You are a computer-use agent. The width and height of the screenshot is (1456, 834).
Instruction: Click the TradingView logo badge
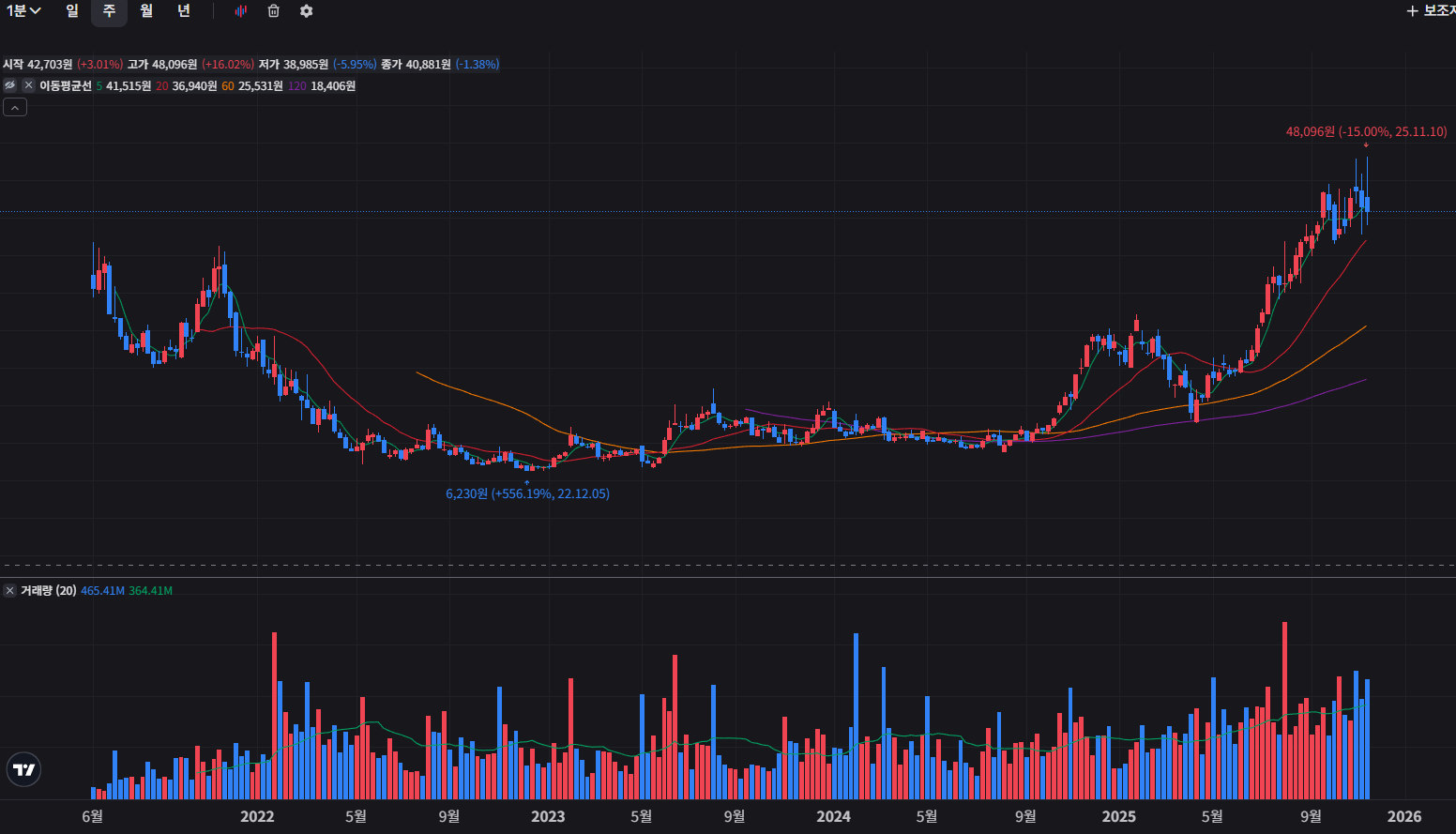[x=23, y=769]
